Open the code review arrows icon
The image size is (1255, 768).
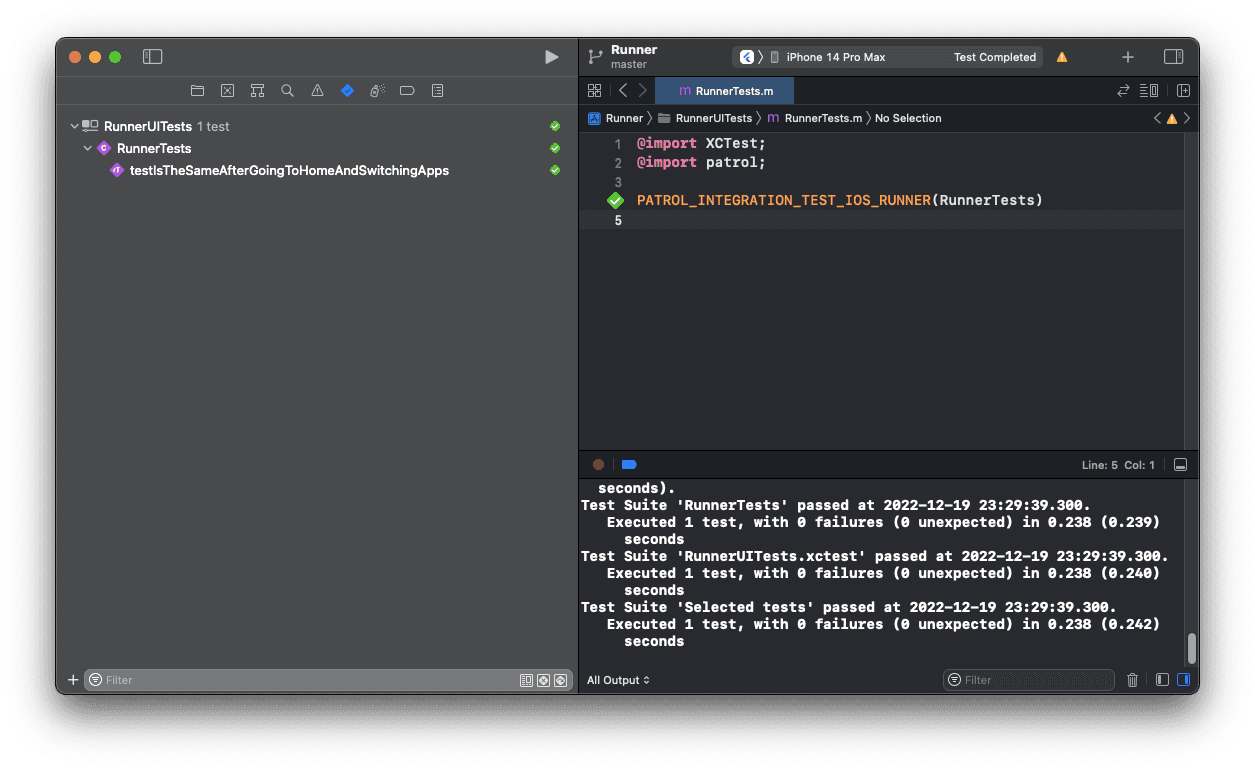1122,90
